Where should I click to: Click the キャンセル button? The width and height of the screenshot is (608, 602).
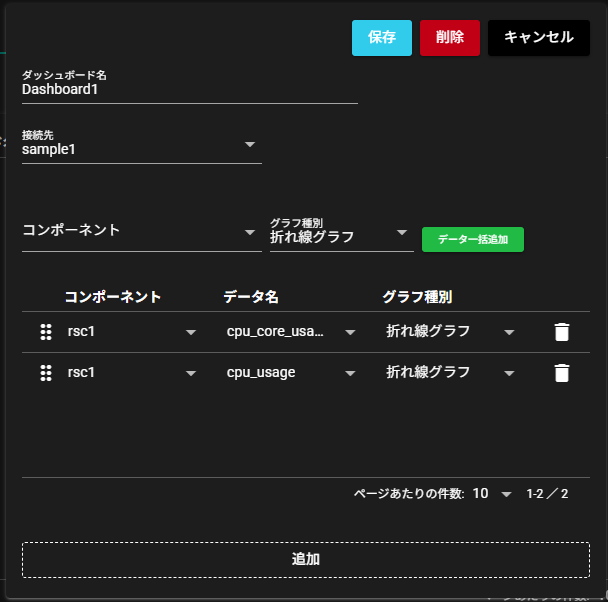pyautogui.click(x=538, y=38)
